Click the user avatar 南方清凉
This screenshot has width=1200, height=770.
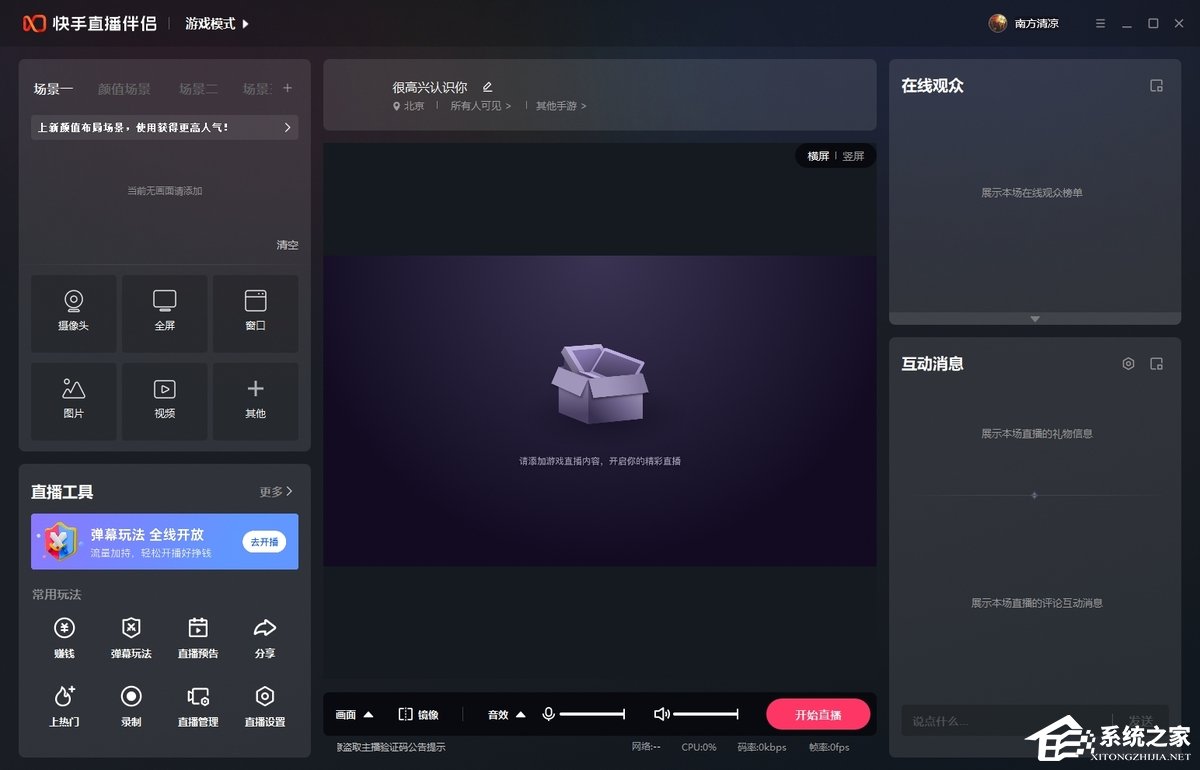tap(997, 23)
